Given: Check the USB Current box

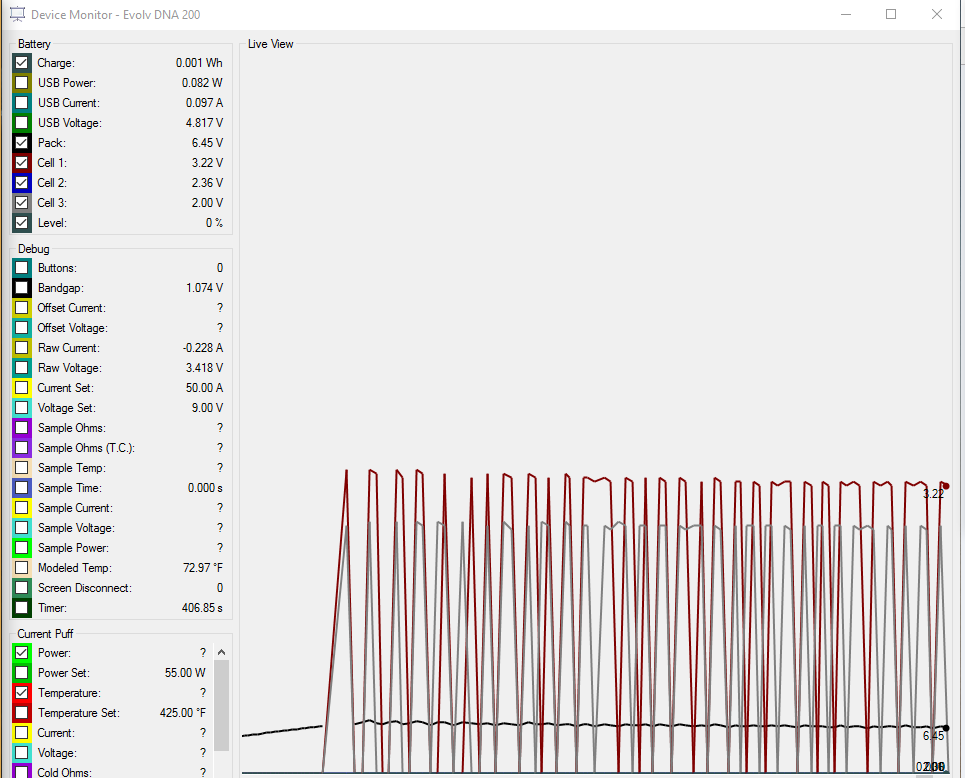Looking at the screenshot, I should tap(22, 103).
